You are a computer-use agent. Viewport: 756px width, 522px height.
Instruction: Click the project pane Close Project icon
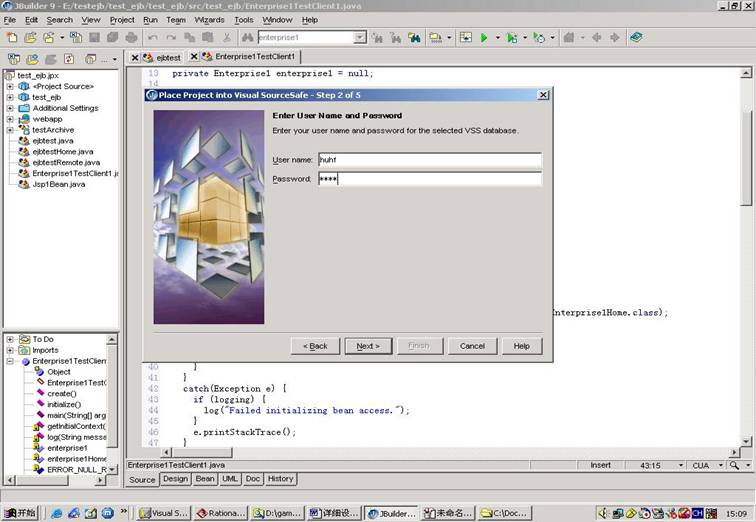tap(14, 59)
